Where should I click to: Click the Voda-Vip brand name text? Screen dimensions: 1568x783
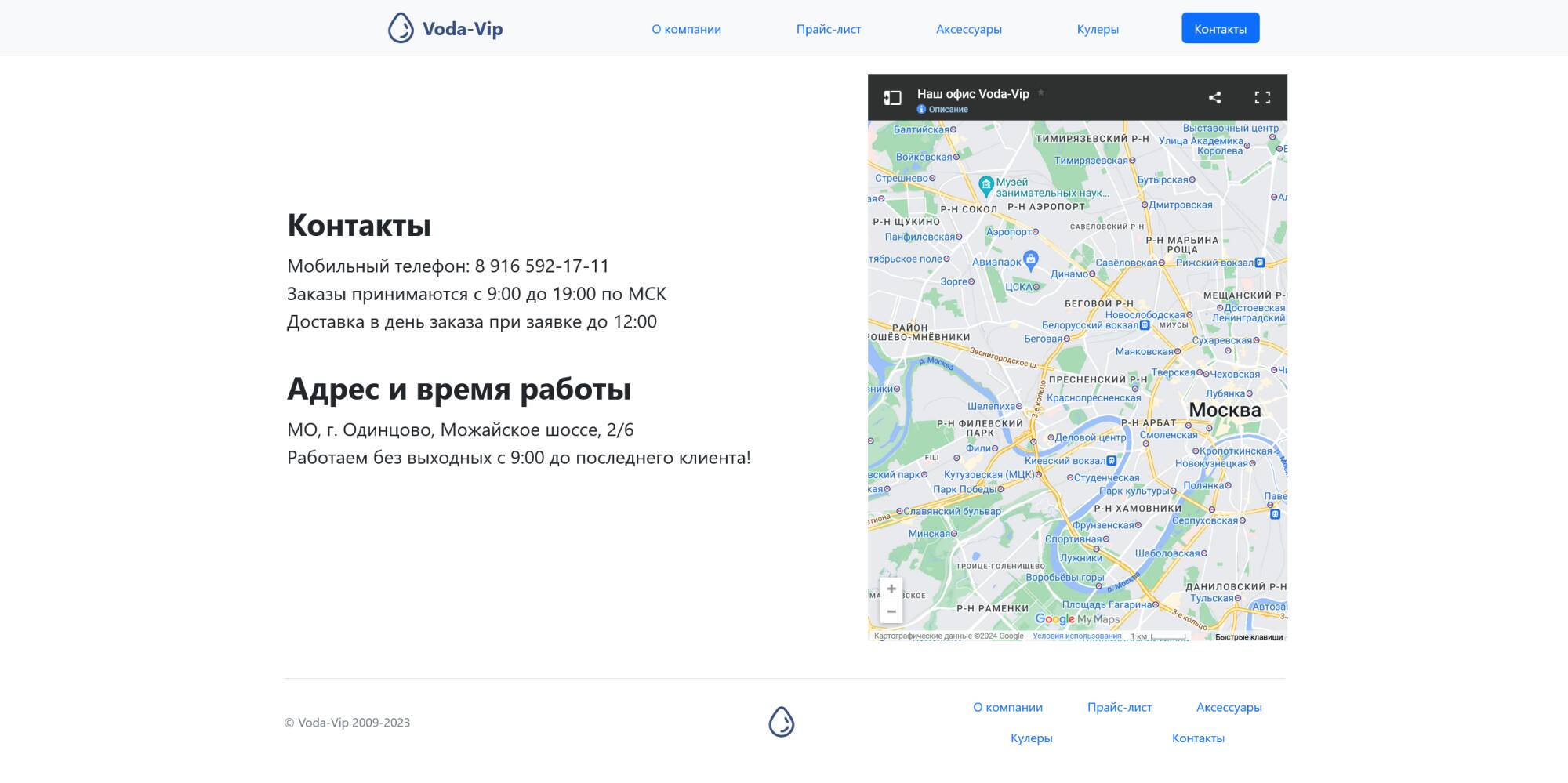click(x=463, y=29)
